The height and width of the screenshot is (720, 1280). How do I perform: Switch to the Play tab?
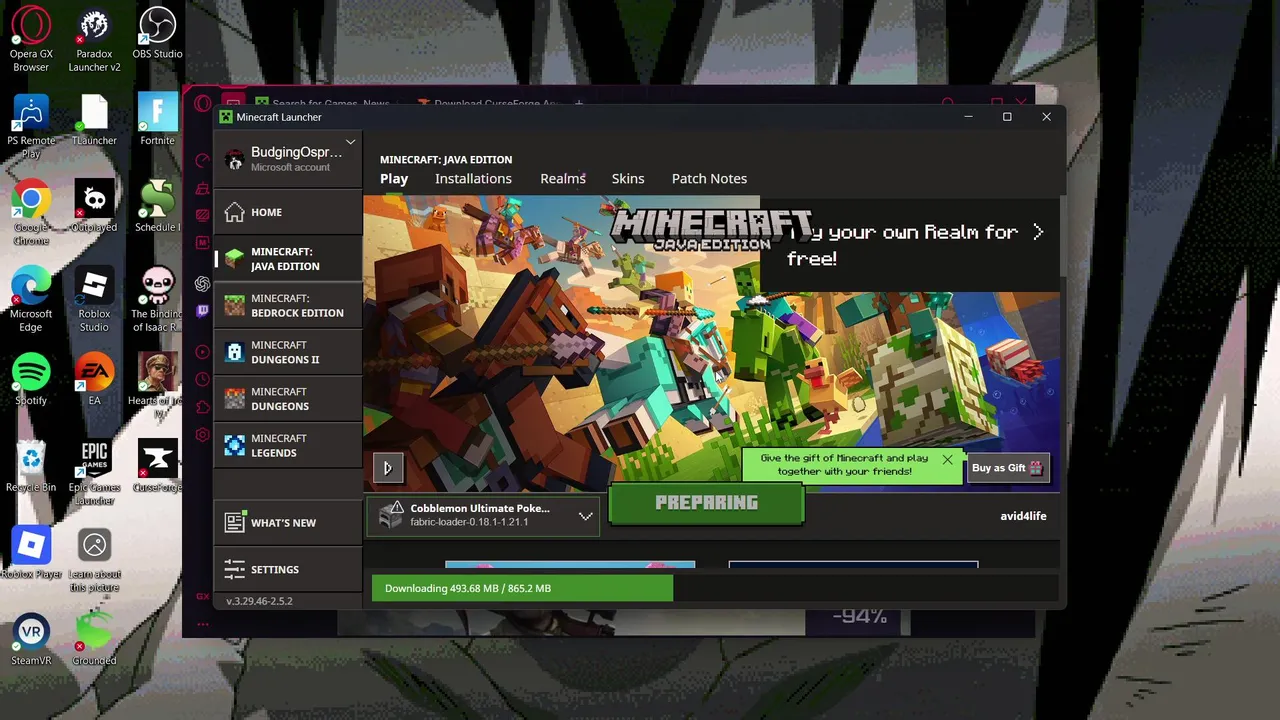[394, 179]
